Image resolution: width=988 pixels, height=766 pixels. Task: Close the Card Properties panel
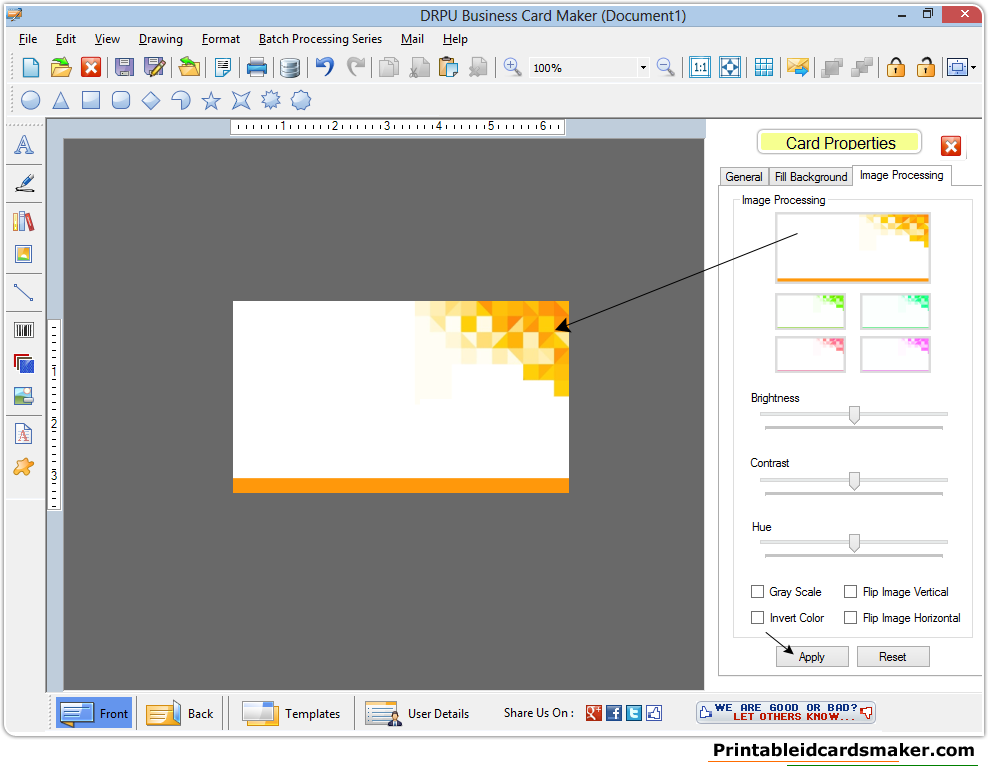coord(950,146)
